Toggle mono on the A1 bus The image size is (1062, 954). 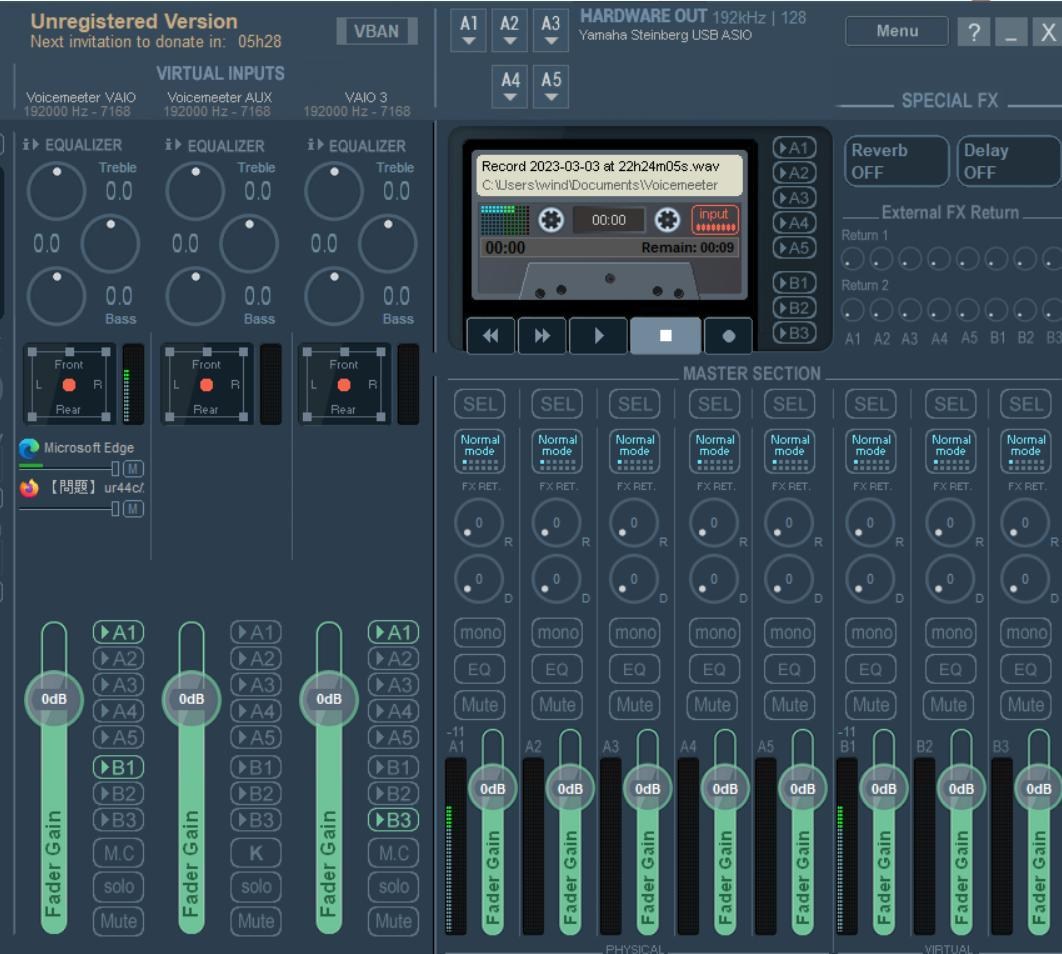click(480, 632)
